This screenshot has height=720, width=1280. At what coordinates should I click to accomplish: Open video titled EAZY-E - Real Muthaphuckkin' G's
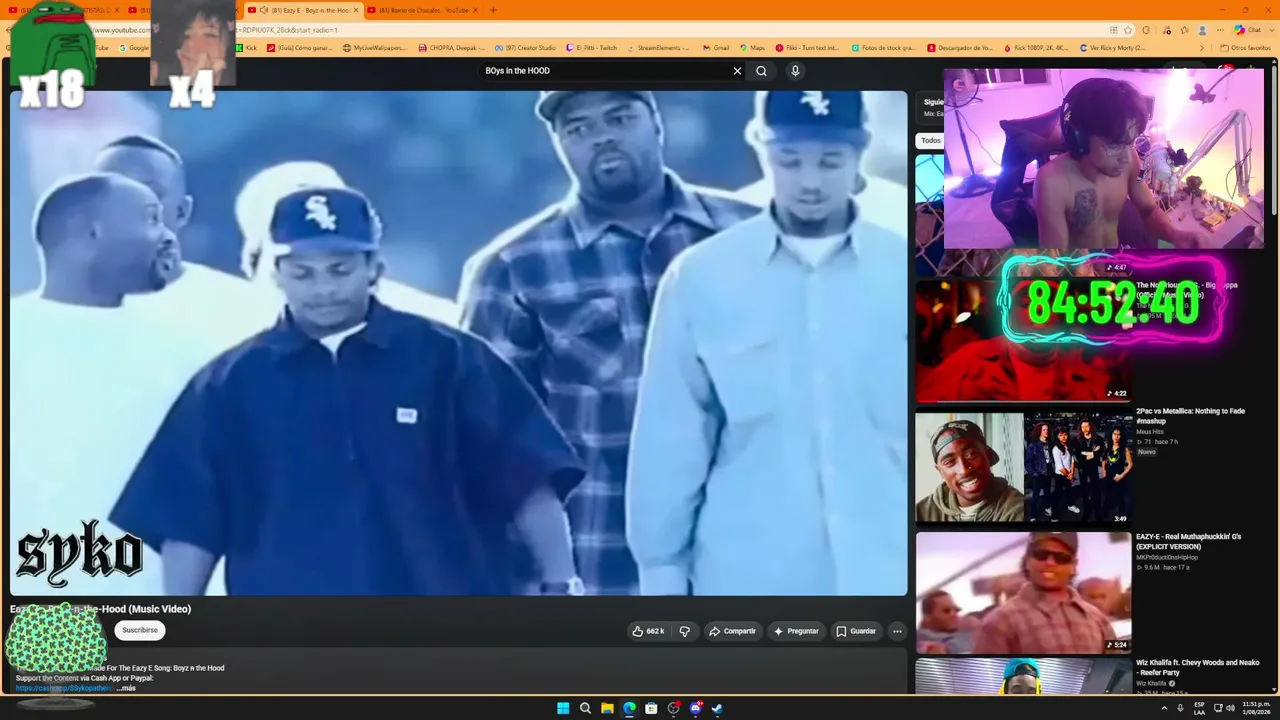tap(1188, 542)
